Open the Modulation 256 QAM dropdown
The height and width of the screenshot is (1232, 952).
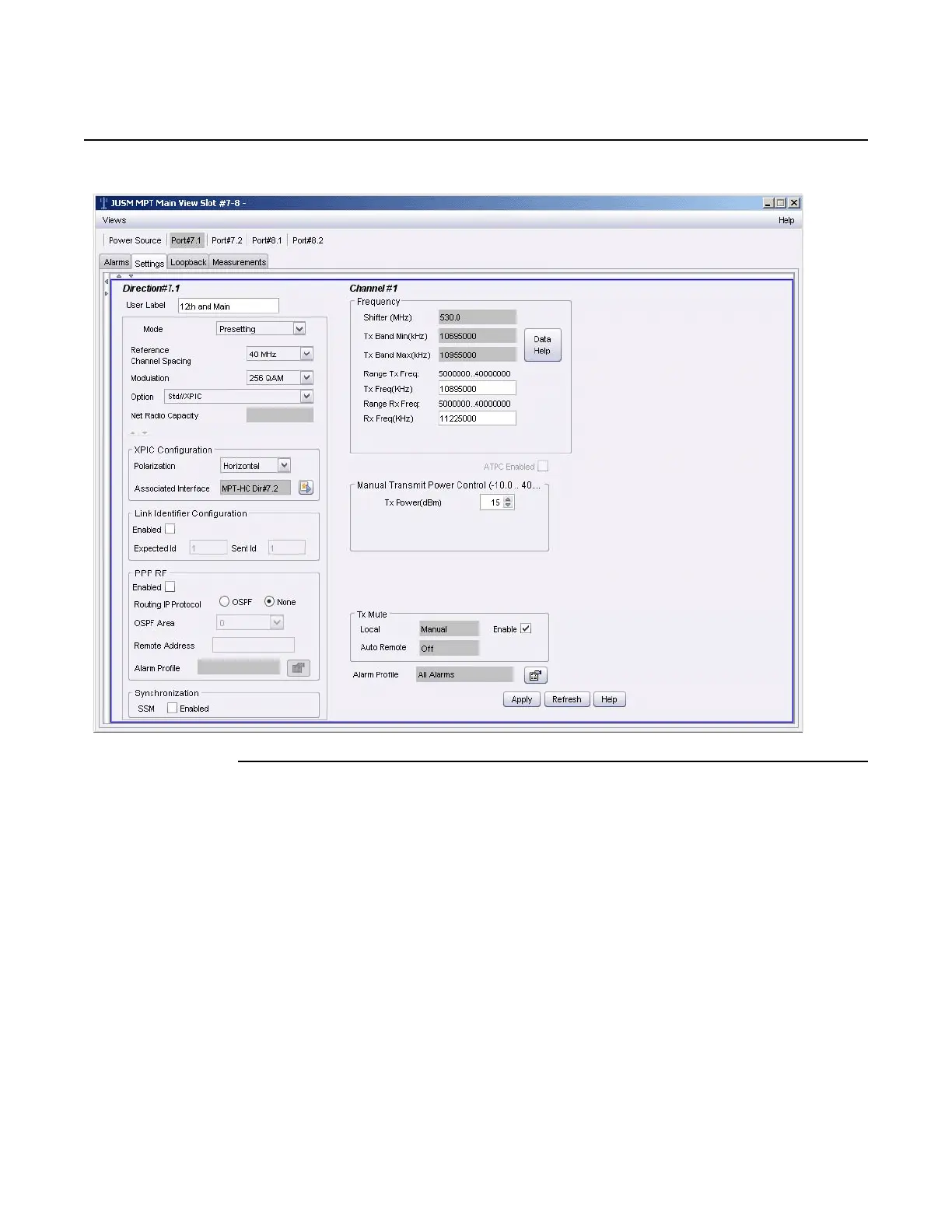[306, 377]
